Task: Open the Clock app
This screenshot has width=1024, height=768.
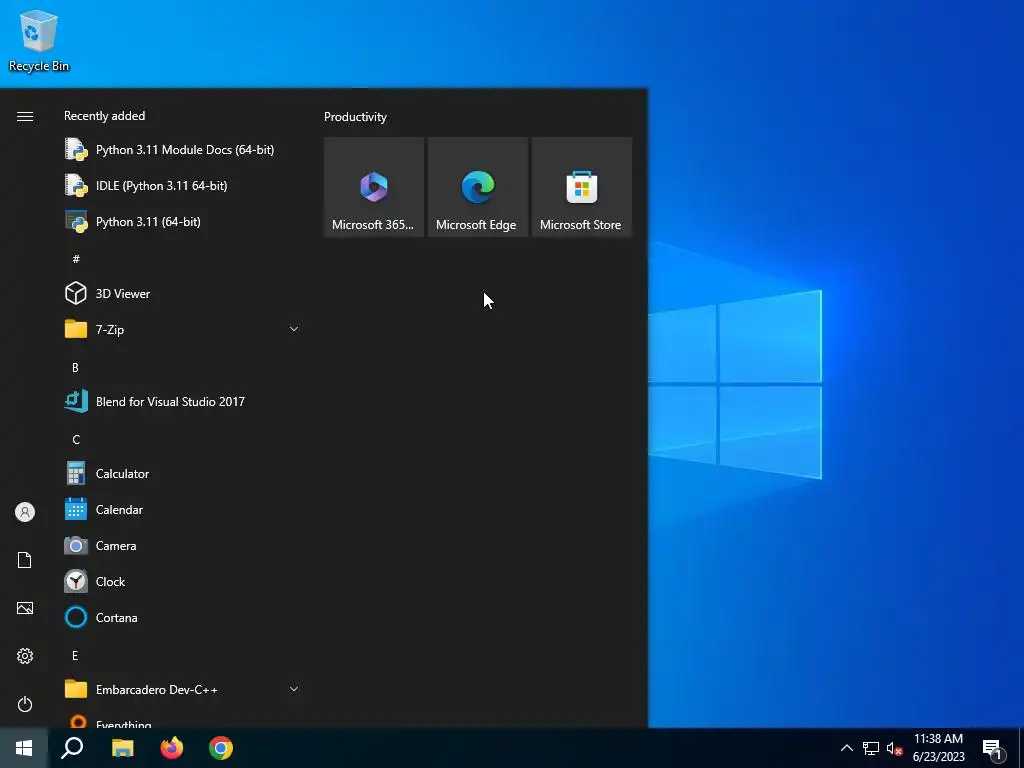Action: tap(182, 581)
